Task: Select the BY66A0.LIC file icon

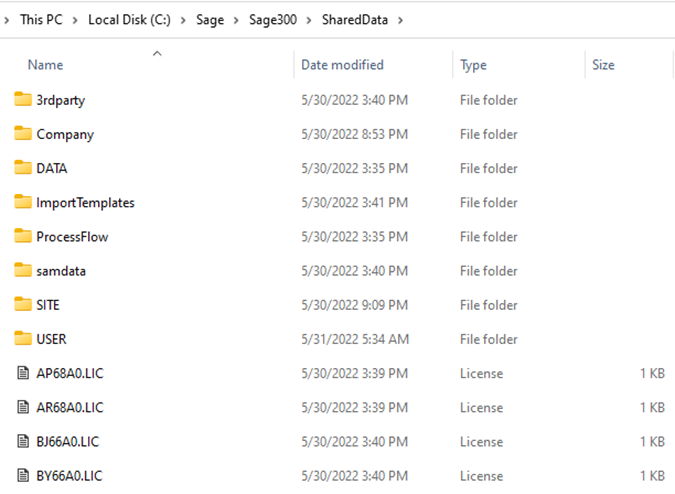Action: (x=24, y=476)
